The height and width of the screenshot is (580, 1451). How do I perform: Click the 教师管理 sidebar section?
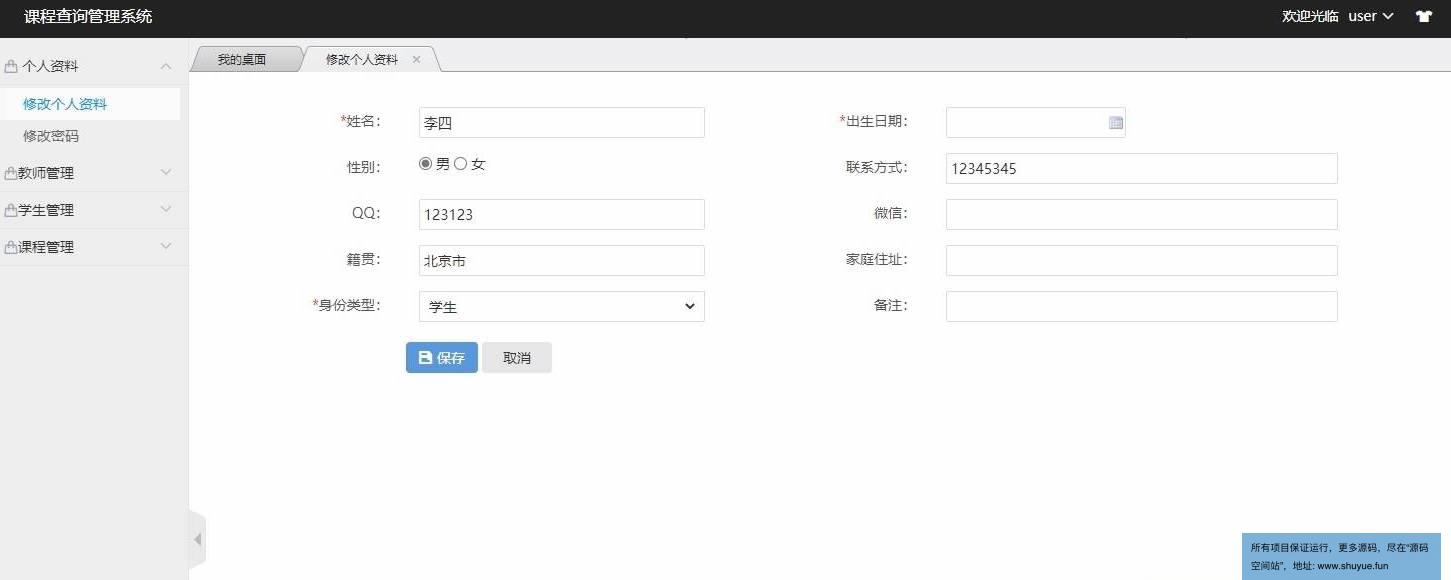point(94,173)
